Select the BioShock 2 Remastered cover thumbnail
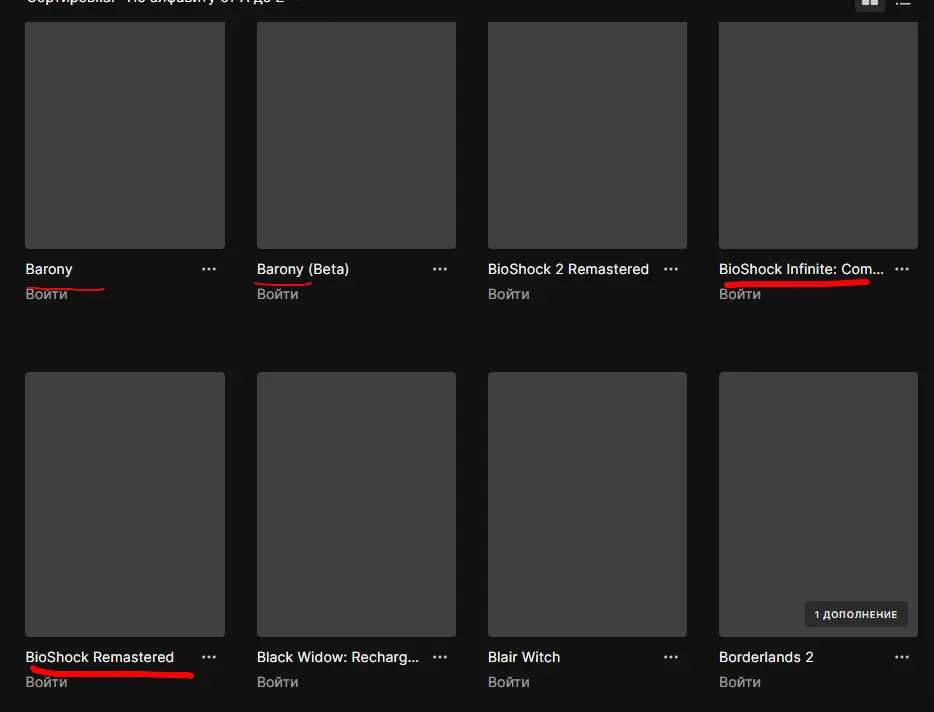Image resolution: width=934 pixels, height=712 pixels. [587, 135]
